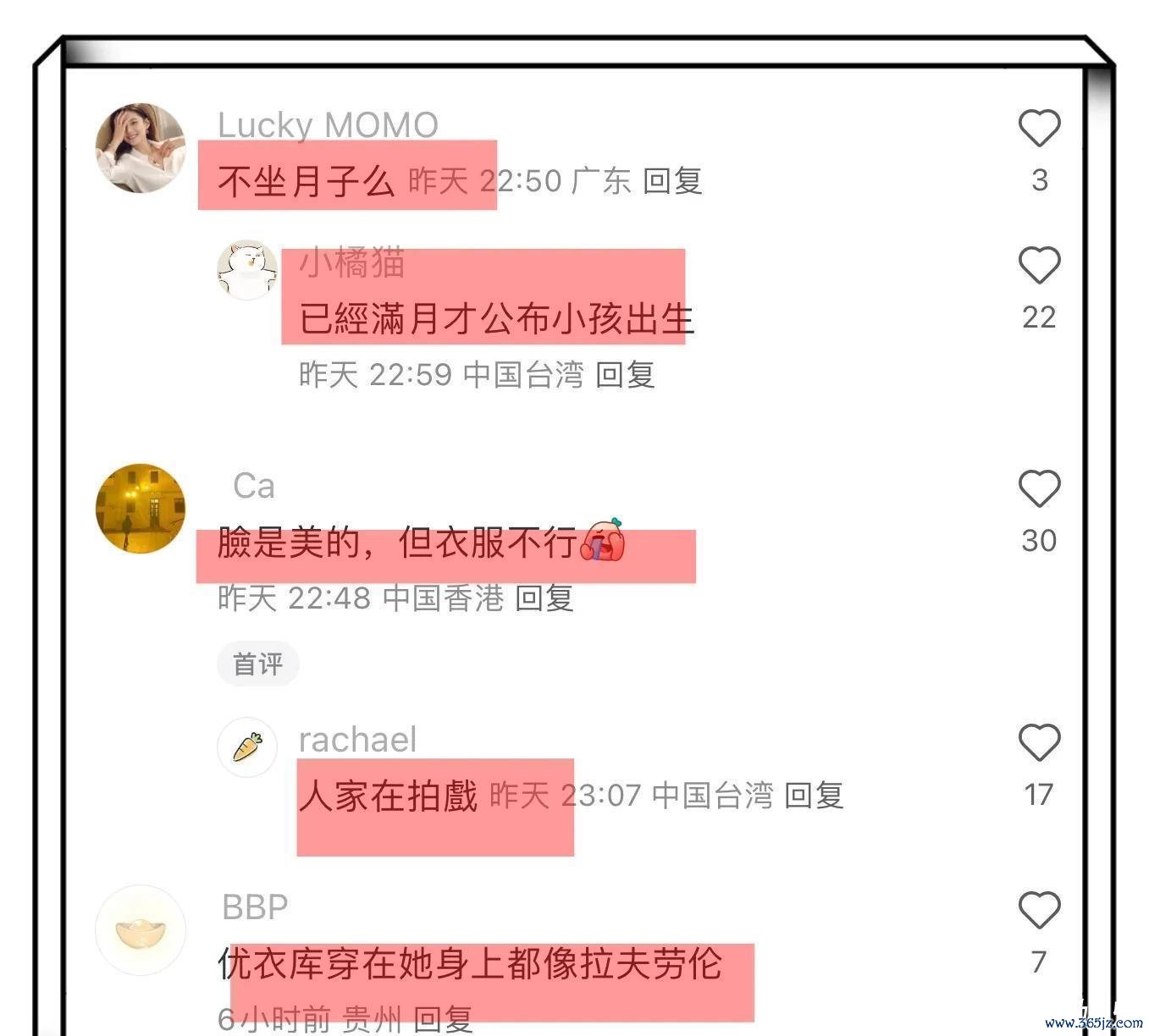Like the comment by Ca
The height and width of the screenshot is (1036, 1149).
pos(1039,489)
